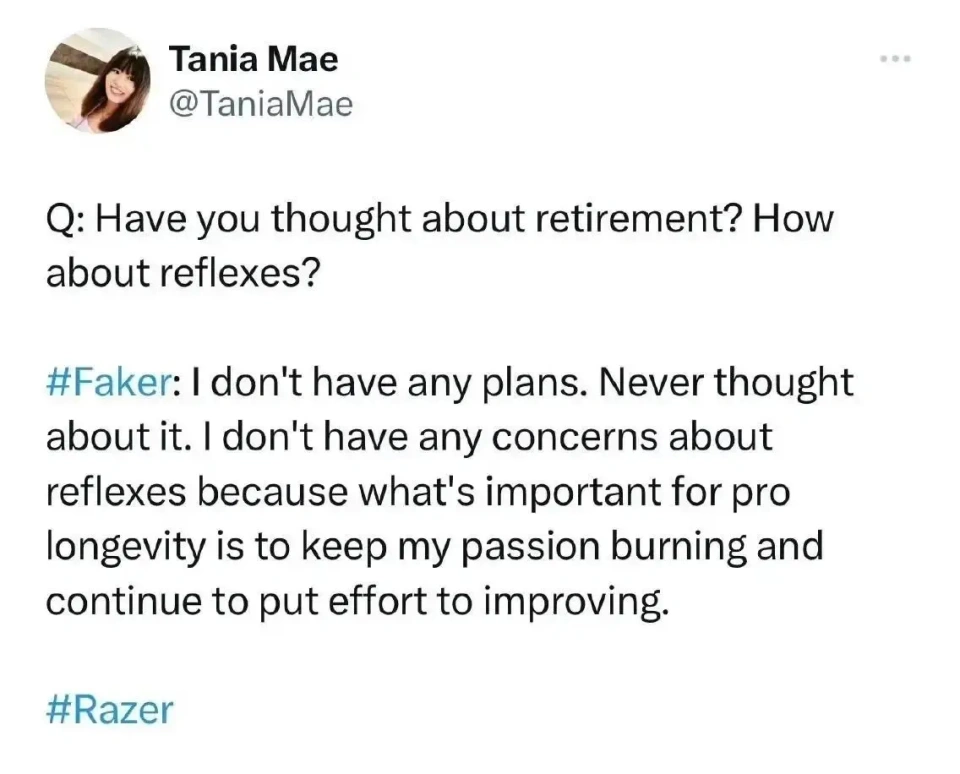
Task: Select the line starting "Q: Have you thought"
Action: pos(440,219)
